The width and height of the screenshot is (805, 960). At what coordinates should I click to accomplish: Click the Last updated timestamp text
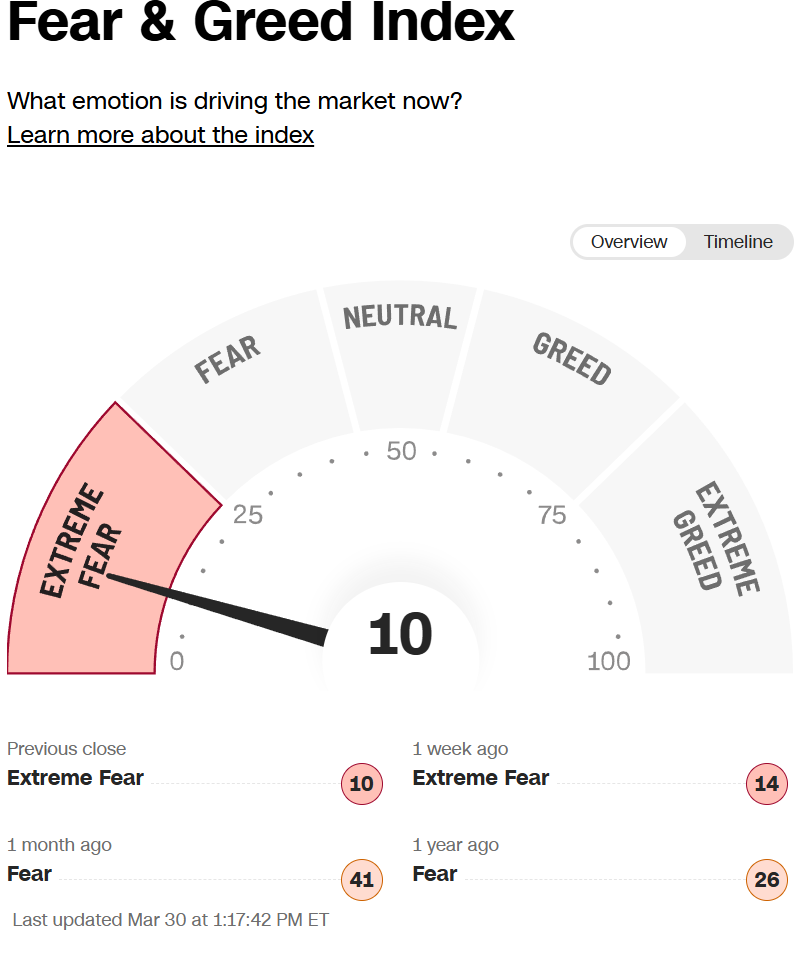click(171, 920)
